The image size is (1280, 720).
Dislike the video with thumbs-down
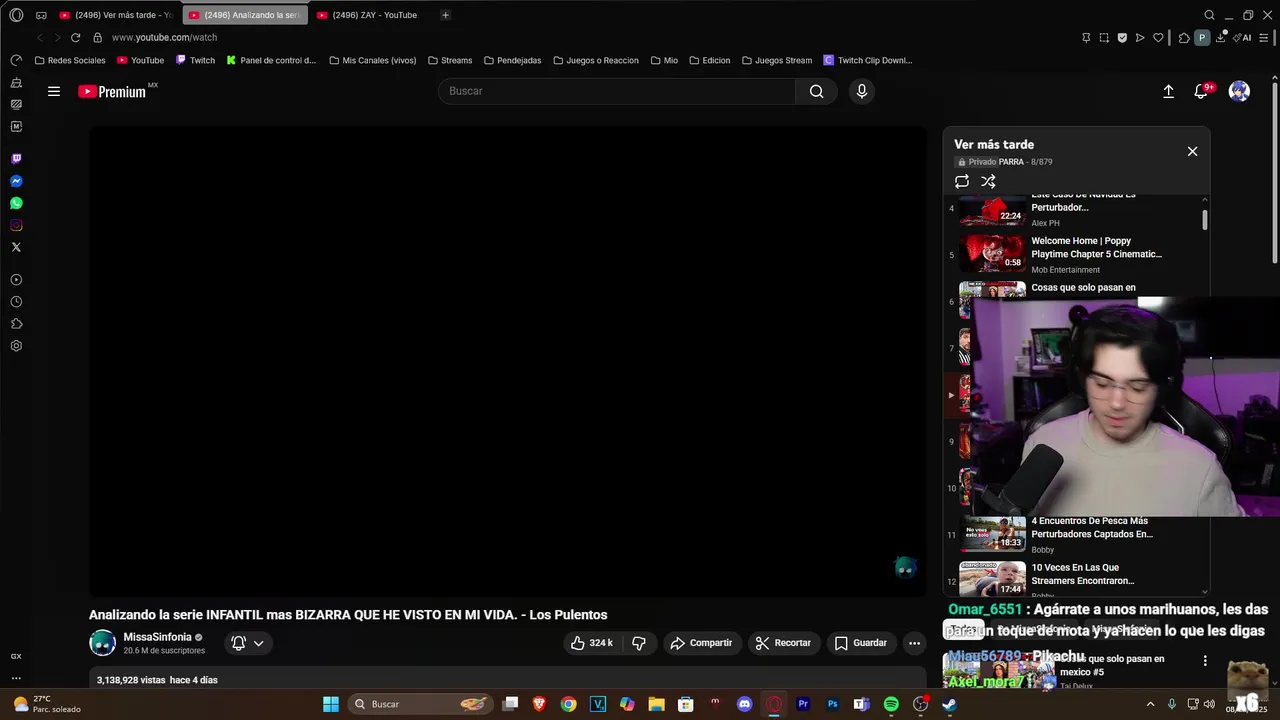pos(639,643)
